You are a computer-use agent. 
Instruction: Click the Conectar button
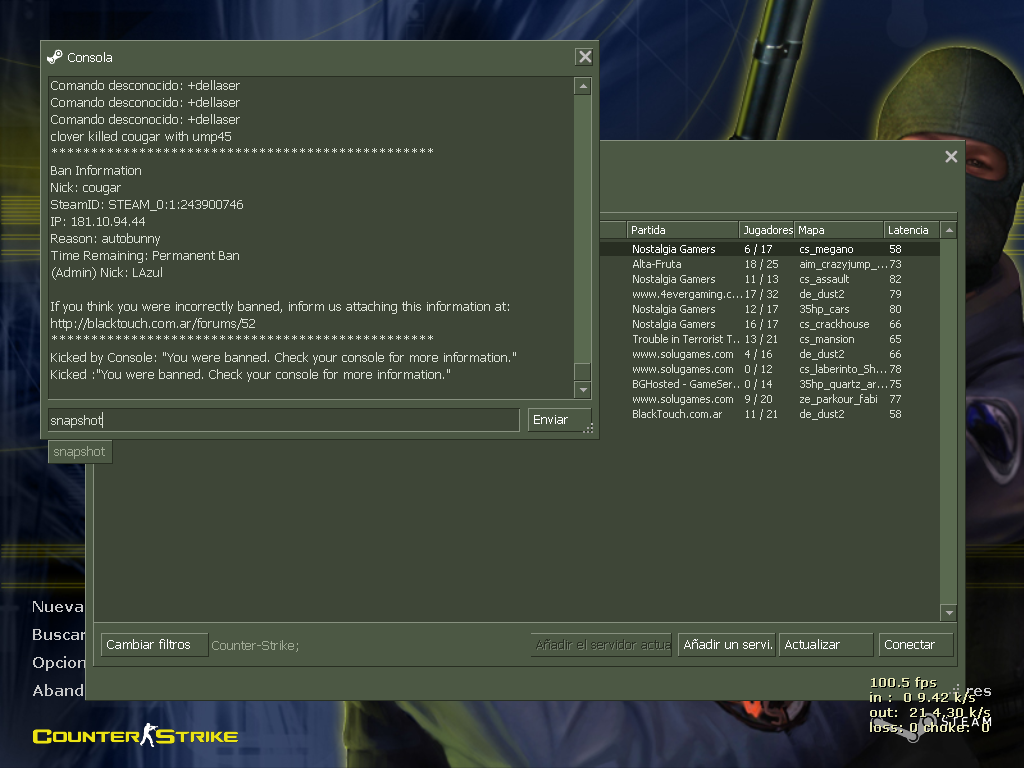pyautogui.click(x=916, y=645)
